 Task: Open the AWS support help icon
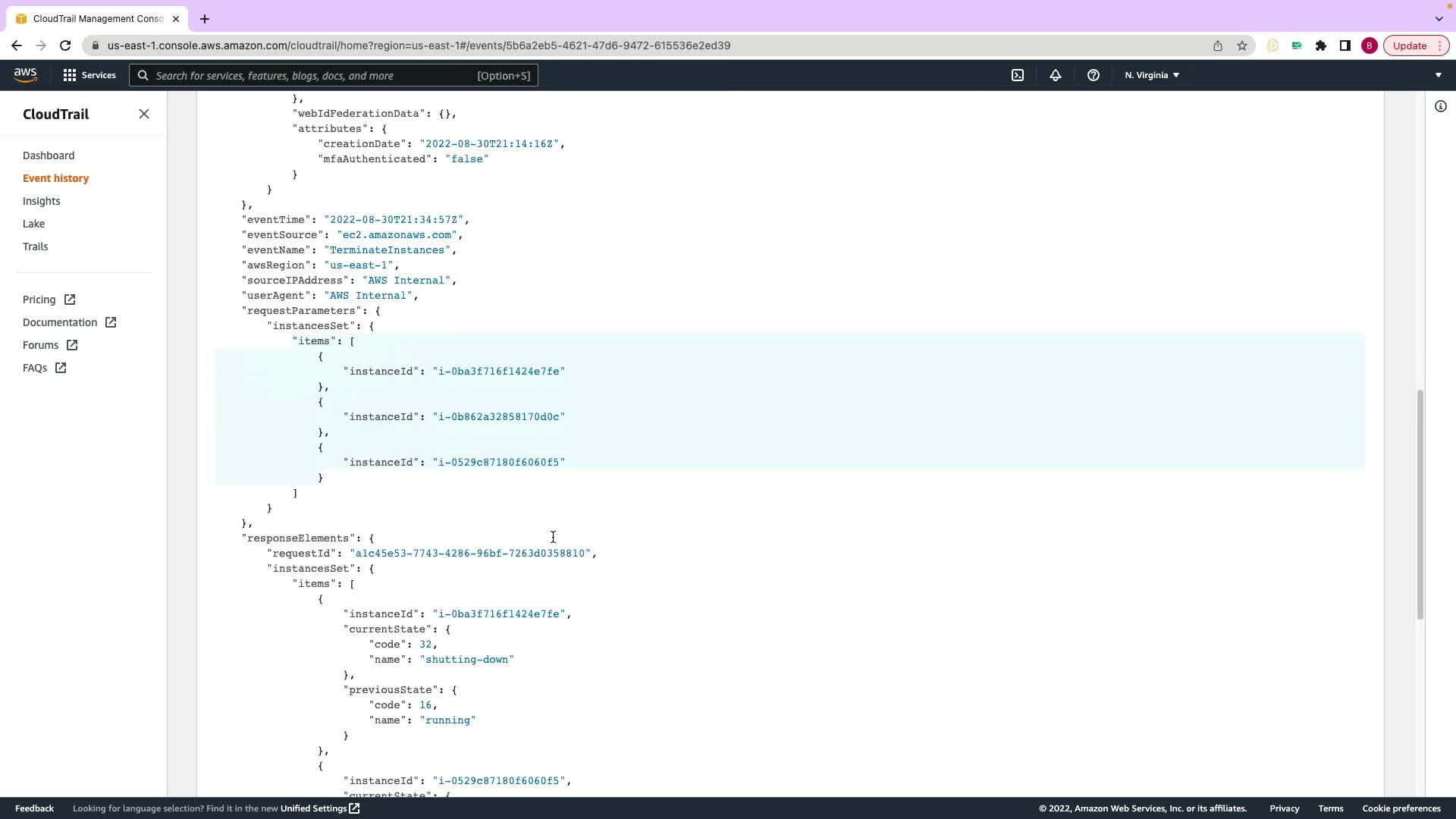pos(1093,75)
